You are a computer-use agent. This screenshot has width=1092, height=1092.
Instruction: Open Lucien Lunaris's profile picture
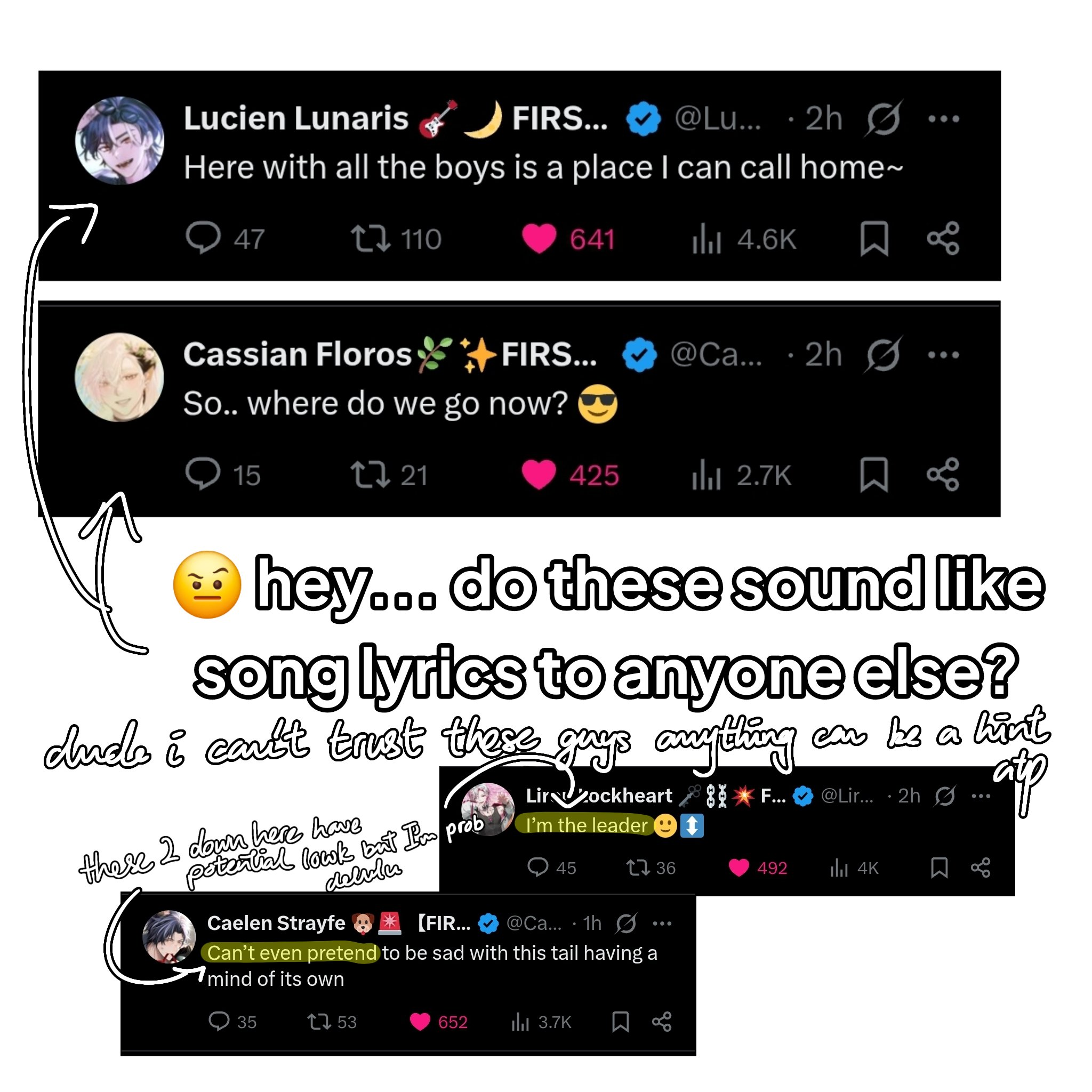pos(120,141)
